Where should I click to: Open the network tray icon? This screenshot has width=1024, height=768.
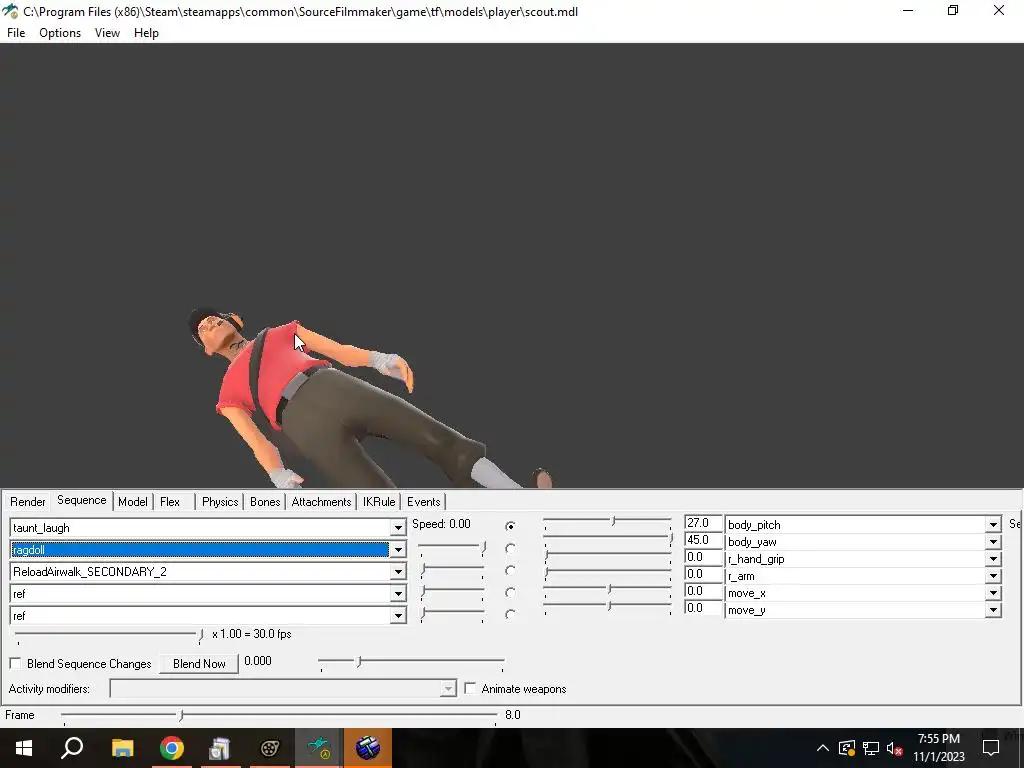(x=871, y=748)
